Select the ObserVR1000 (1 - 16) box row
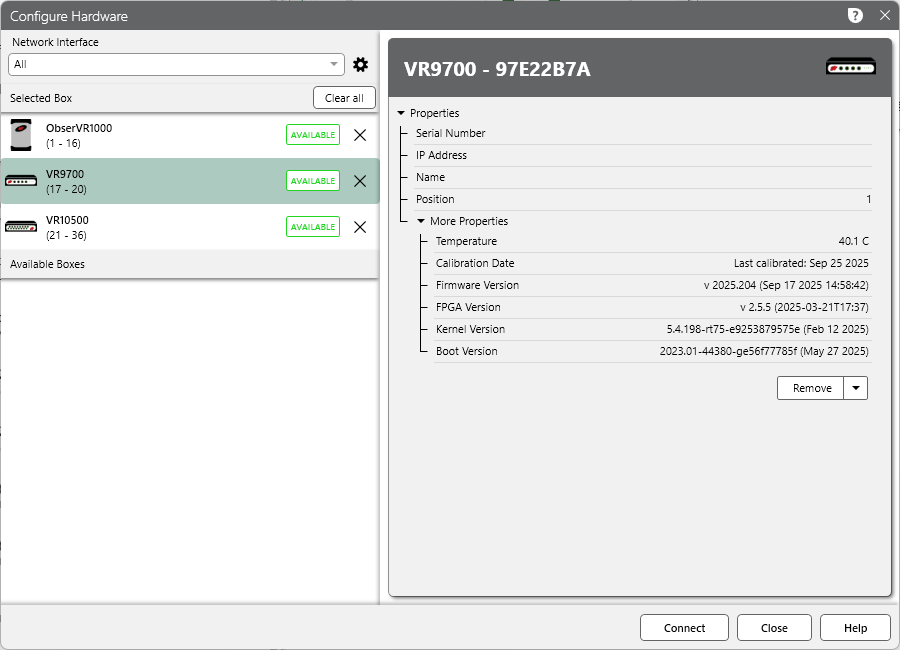The width and height of the screenshot is (900, 650). coord(150,135)
